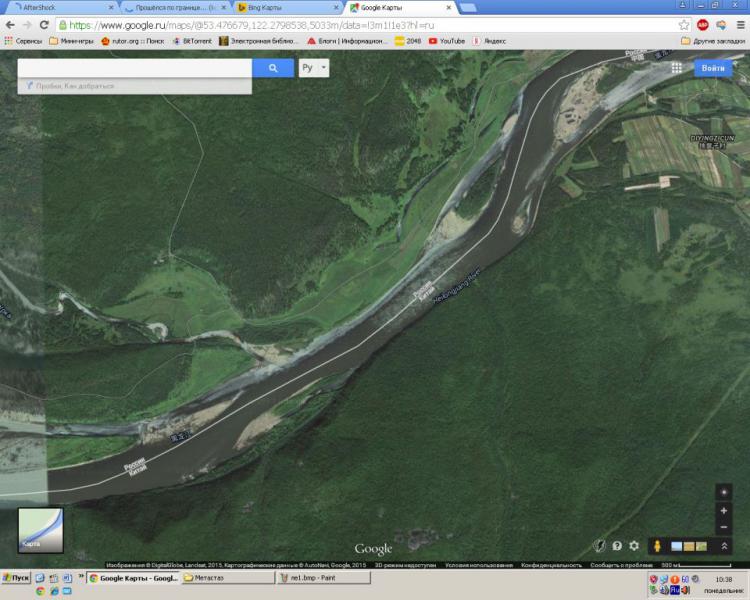Pick the yellow Street View pegman

click(x=657, y=546)
